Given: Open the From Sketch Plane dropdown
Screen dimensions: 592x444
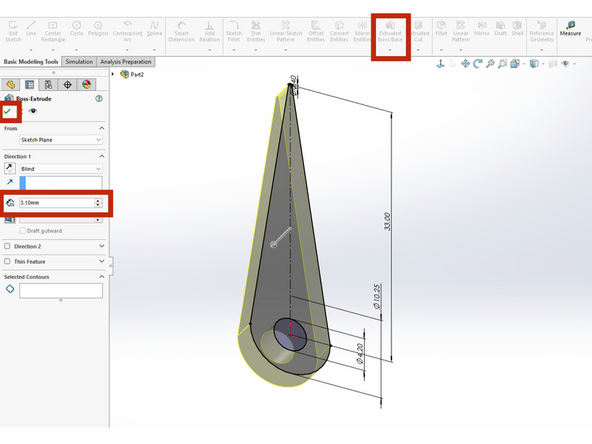Looking at the screenshot, I should coord(61,140).
